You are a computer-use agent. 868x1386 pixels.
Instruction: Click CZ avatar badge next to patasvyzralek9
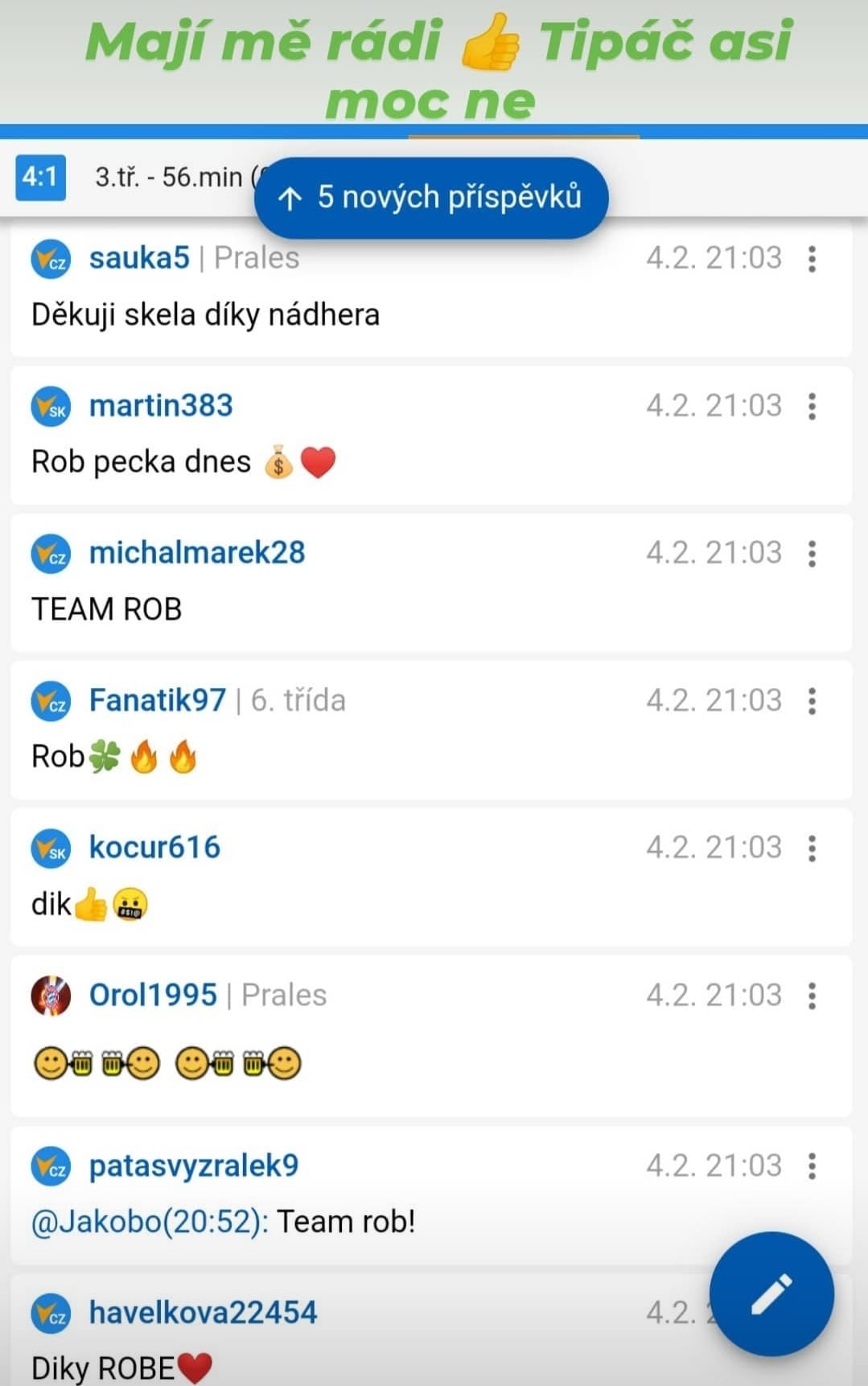click(x=51, y=1165)
